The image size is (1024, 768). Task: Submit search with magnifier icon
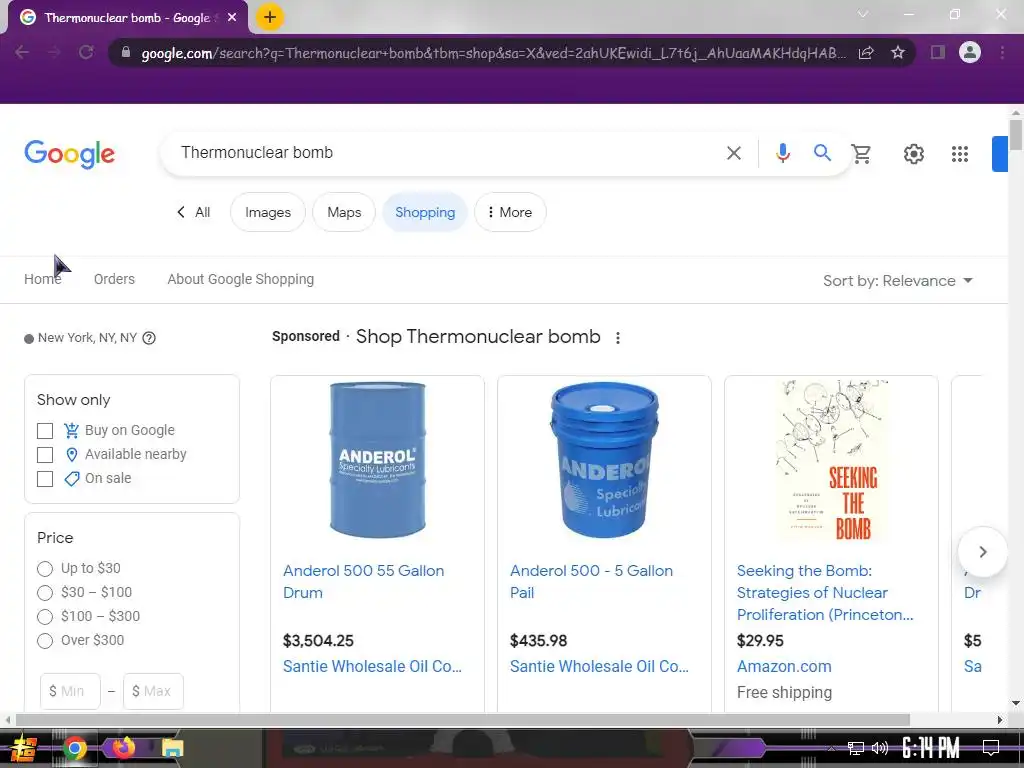822,153
